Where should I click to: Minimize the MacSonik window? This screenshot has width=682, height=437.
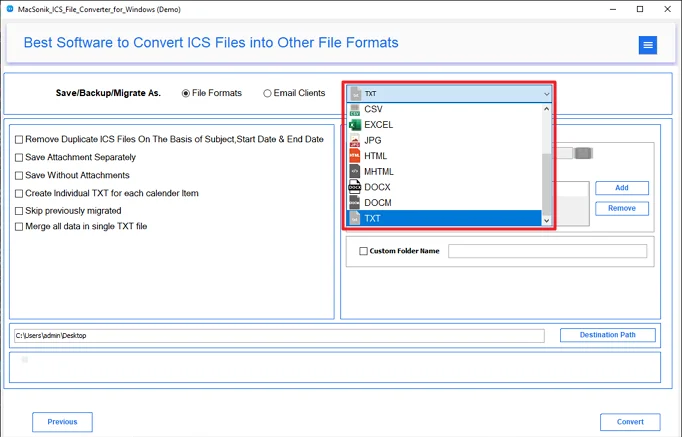click(613, 9)
